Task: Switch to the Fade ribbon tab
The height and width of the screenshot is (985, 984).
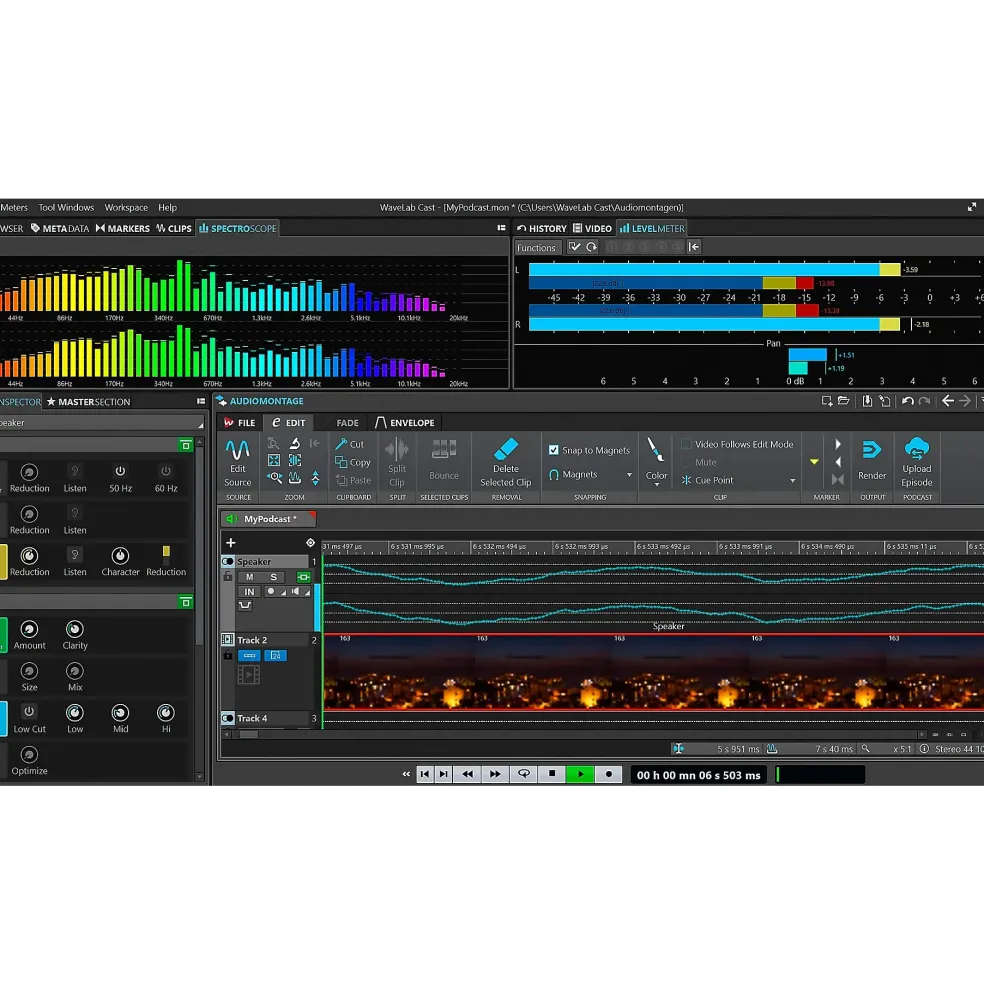Action: [x=347, y=423]
